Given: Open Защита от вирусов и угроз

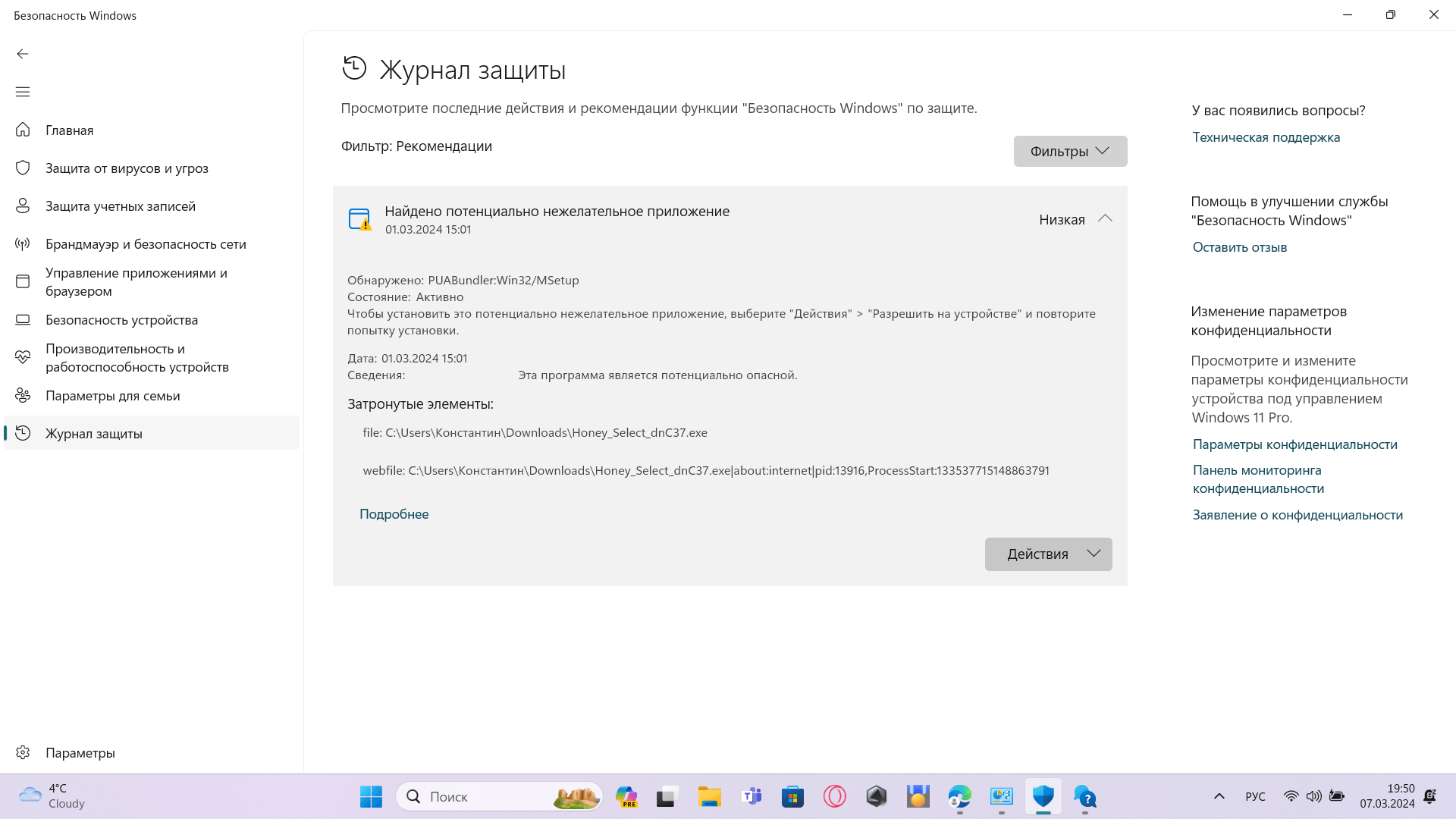Looking at the screenshot, I should pyautogui.click(x=152, y=168).
